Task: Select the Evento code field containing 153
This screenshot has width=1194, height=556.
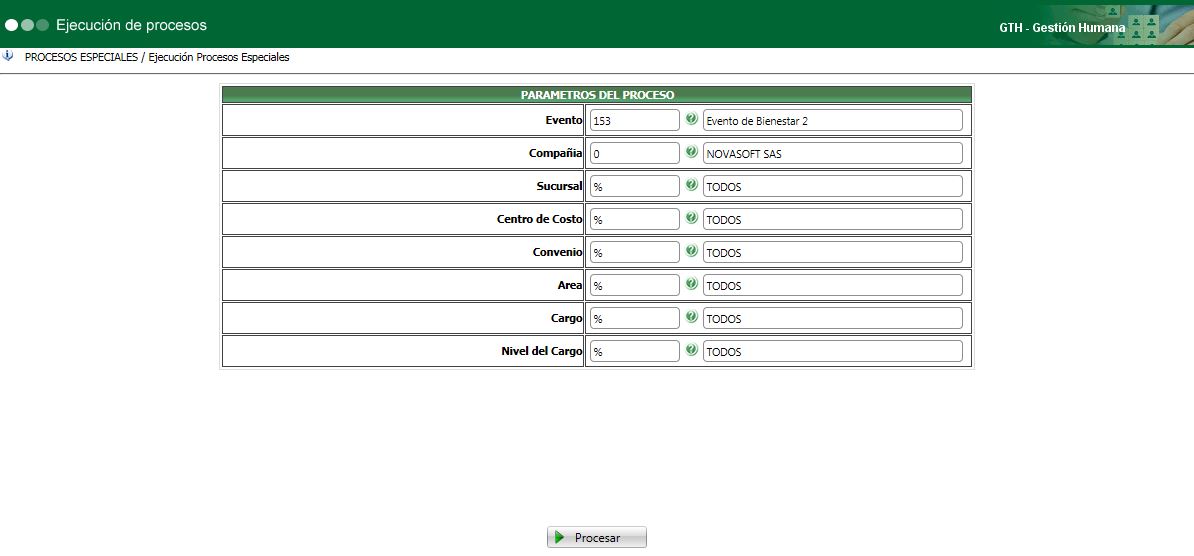Action: click(x=634, y=120)
